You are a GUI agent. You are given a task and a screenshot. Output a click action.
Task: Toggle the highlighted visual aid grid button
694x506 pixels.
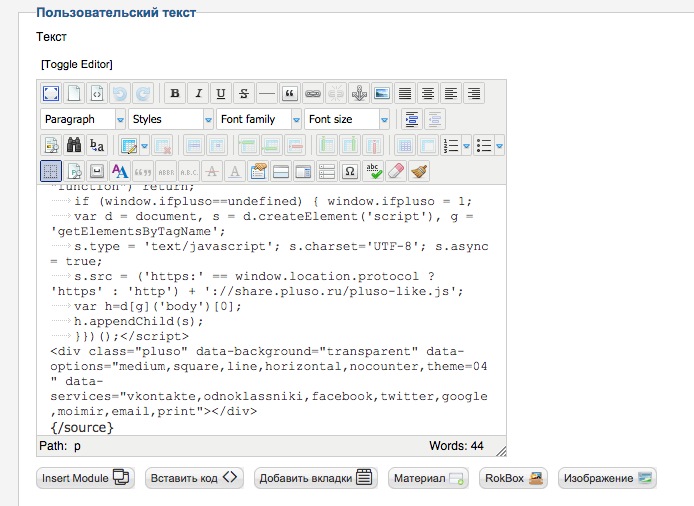(x=51, y=171)
